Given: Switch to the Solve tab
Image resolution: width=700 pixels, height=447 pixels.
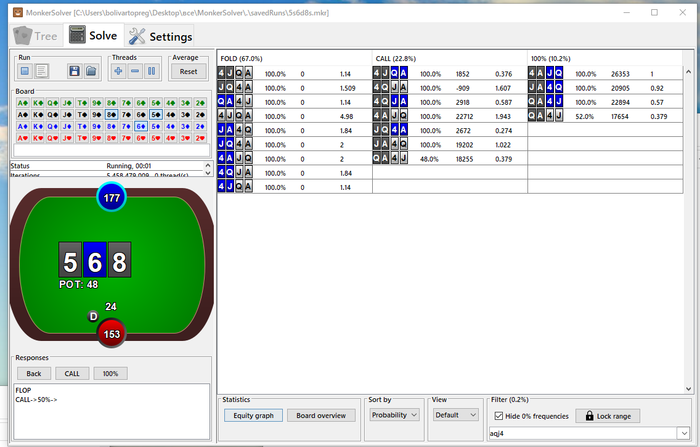Looking at the screenshot, I should click(93, 35).
